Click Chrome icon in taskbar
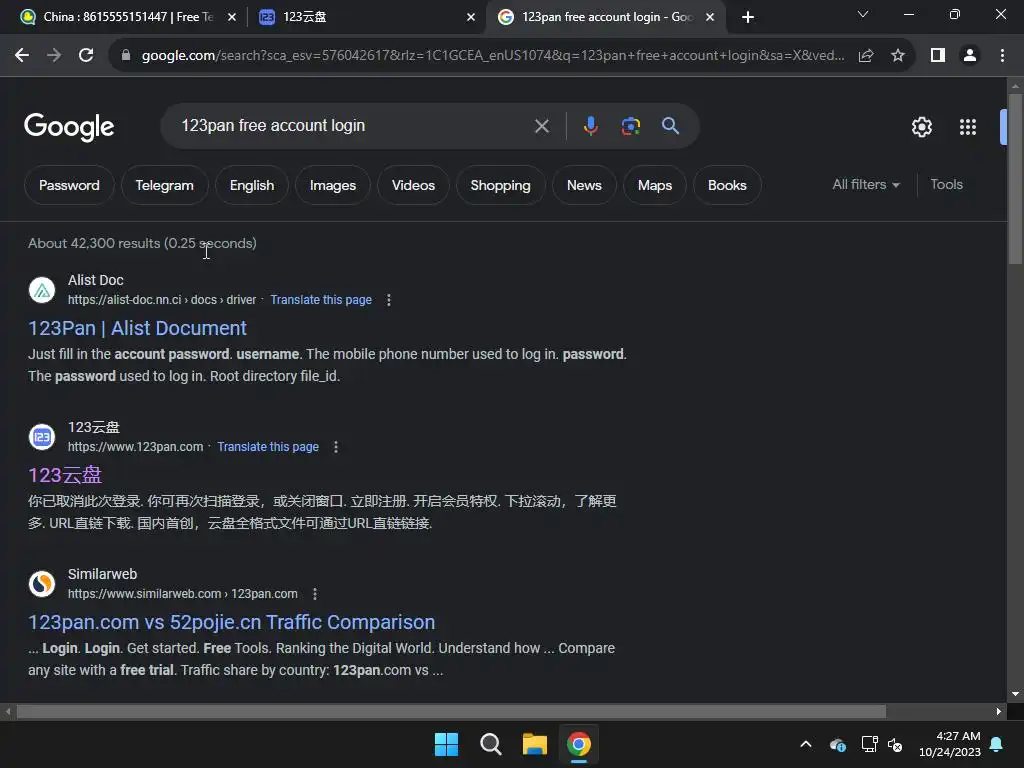This screenshot has width=1024, height=768. pos(579,744)
